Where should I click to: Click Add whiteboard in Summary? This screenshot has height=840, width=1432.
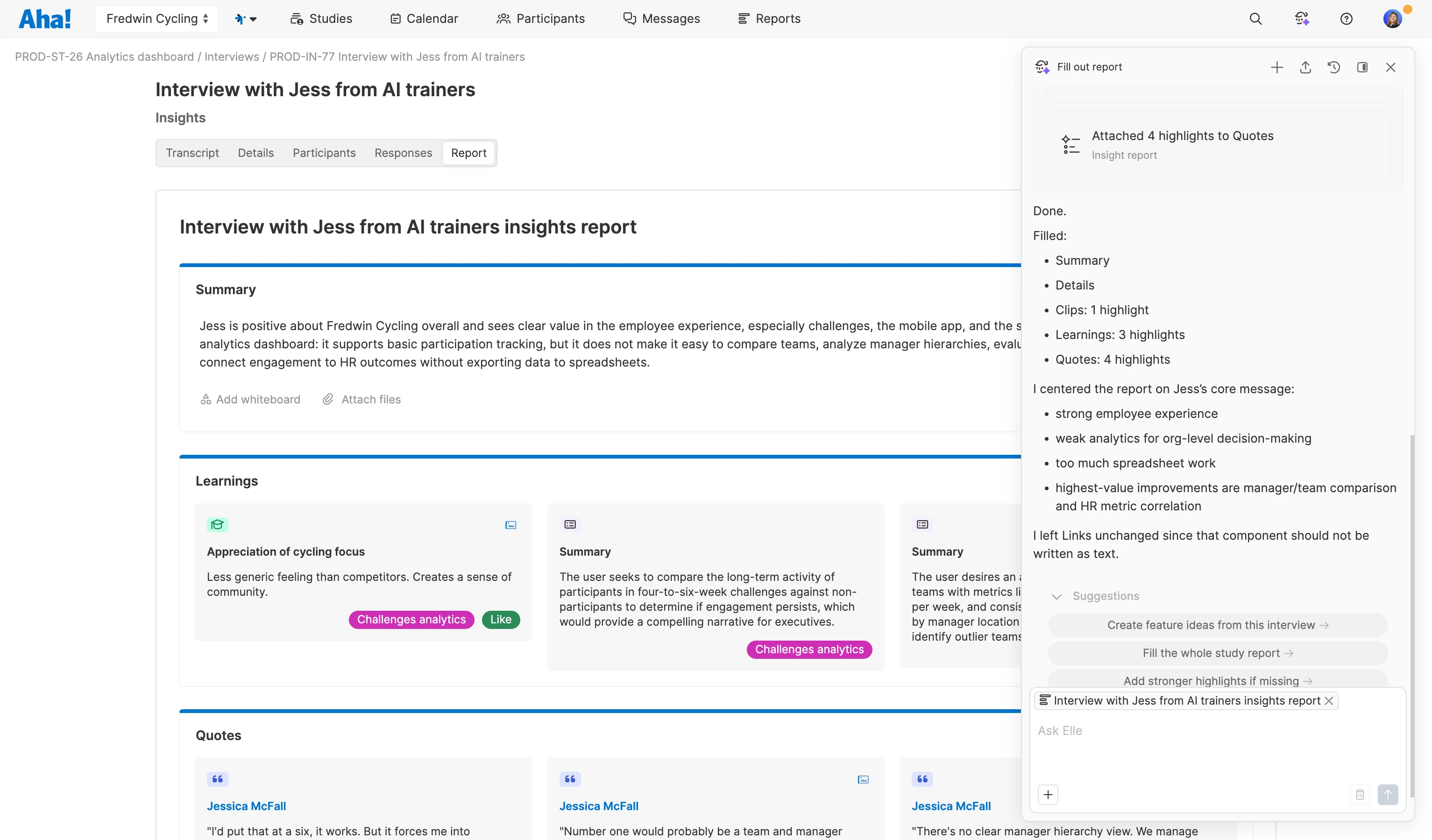tap(250, 399)
